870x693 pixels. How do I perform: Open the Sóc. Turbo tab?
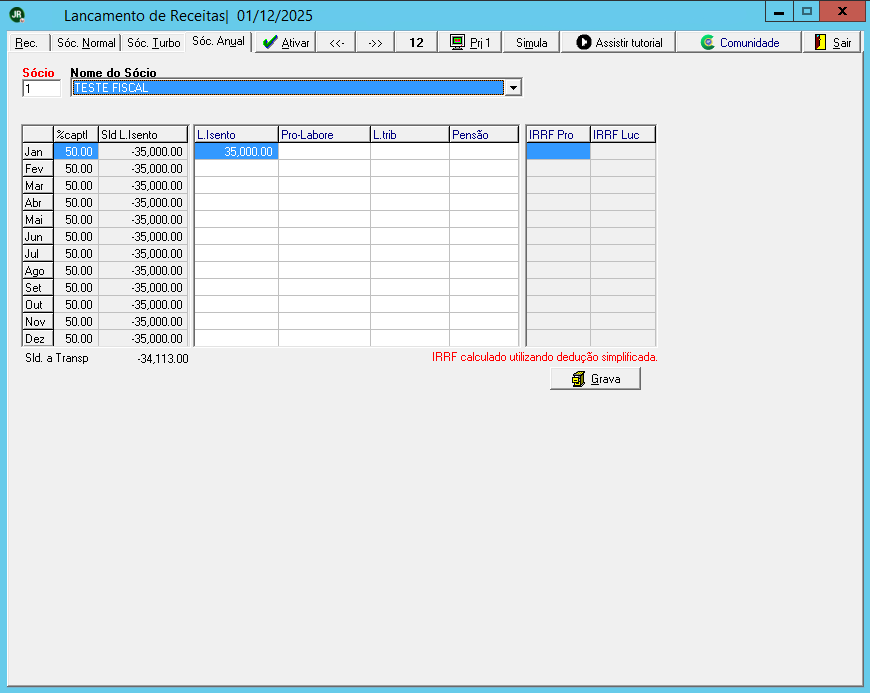click(154, 43)
